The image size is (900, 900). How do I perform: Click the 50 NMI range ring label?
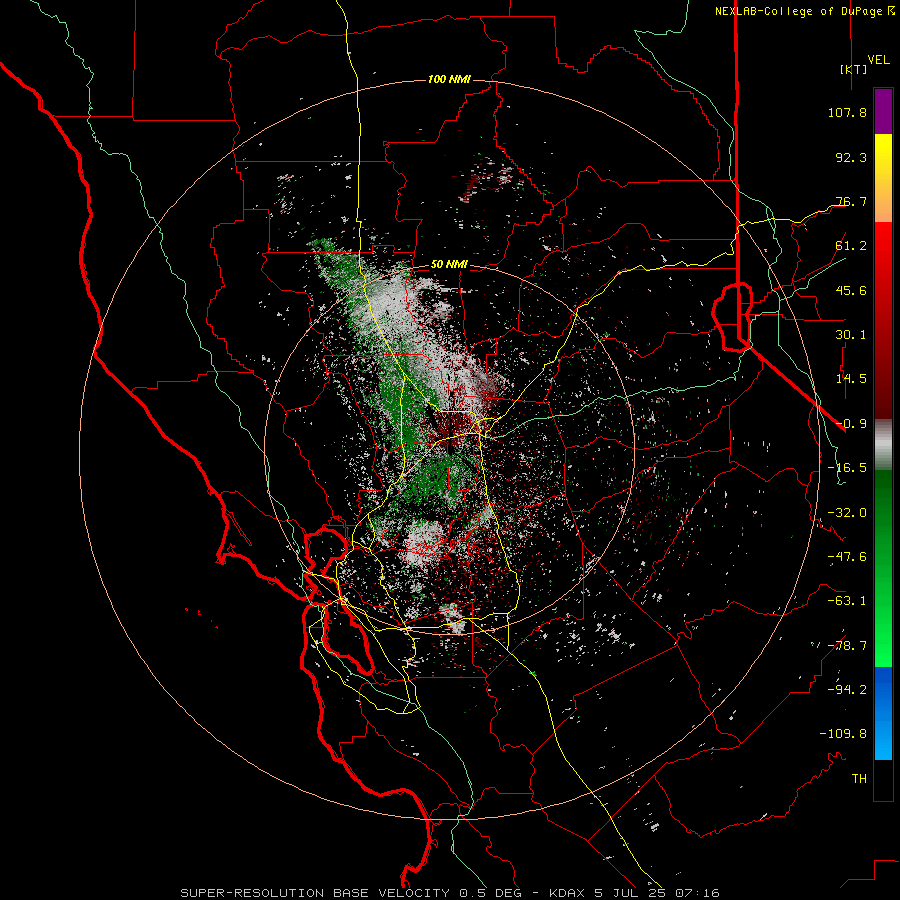click(x=449, y=265)
